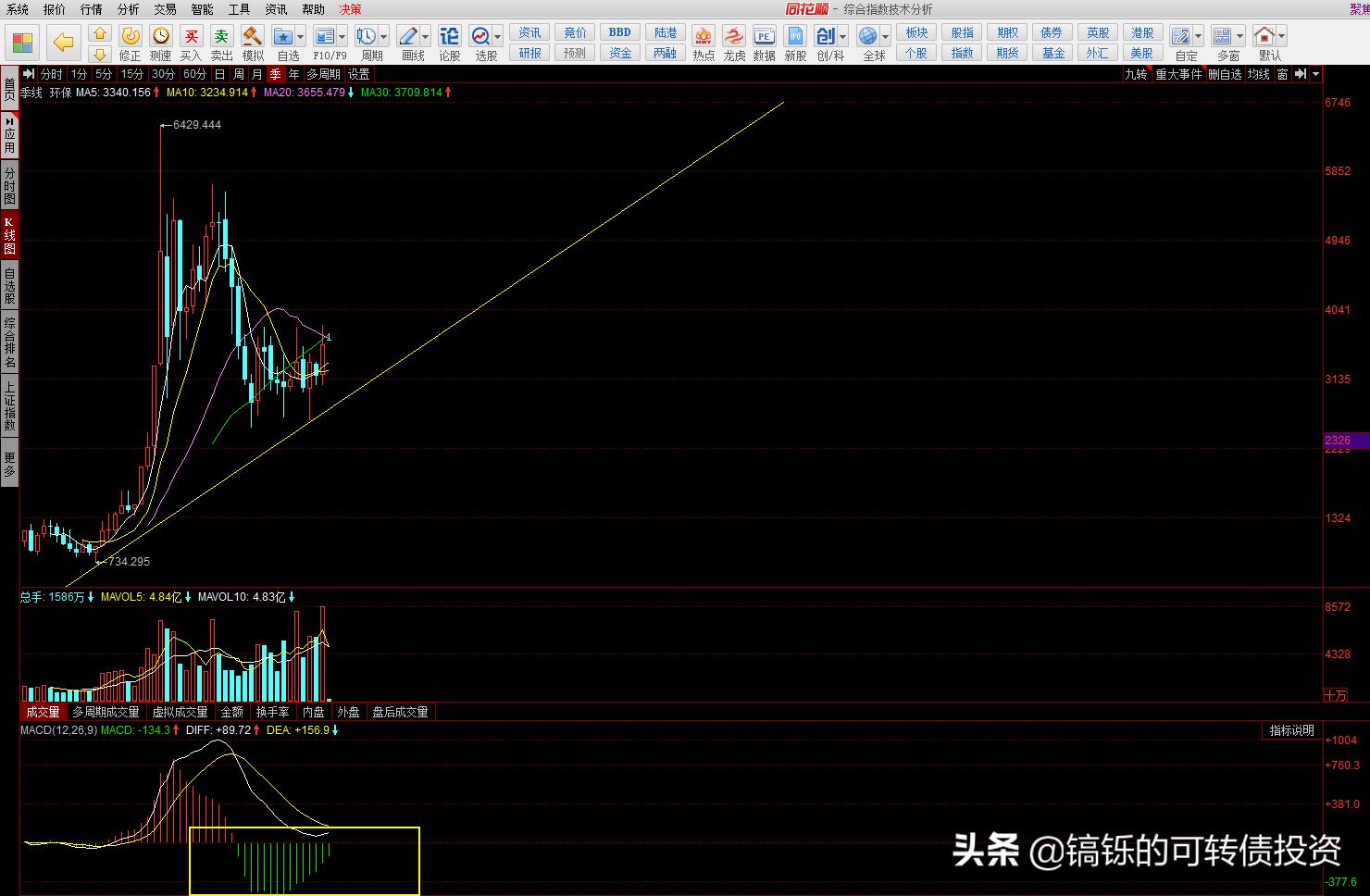Open the 报价 menu
The image size is (1370, 896).
pos(55,9)
